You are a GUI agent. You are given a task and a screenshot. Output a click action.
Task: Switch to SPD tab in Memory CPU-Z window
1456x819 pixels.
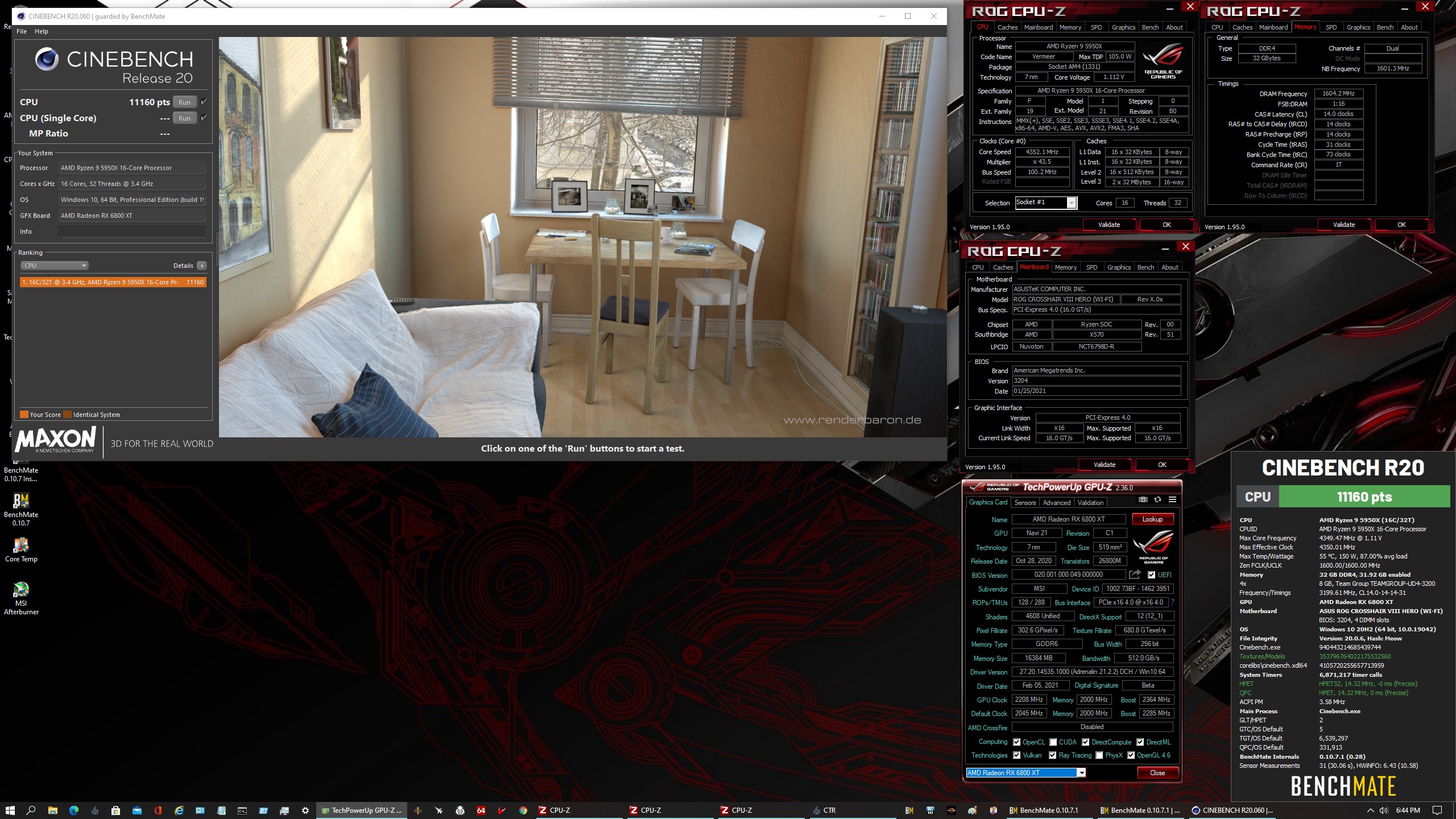(x=1331, y=27)
